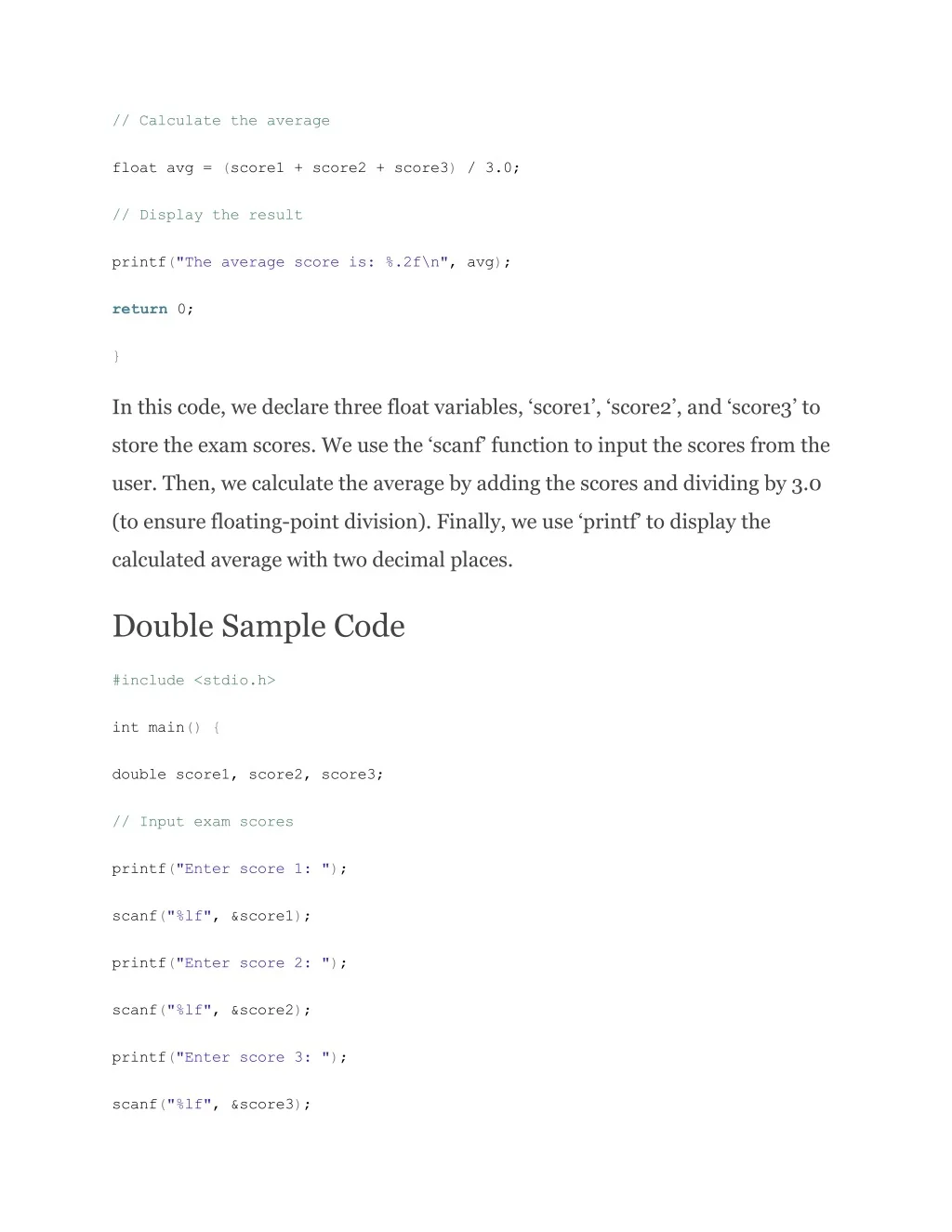Click the printf 'The average score is' line
The height and width of the screenshot is (1232, 952).
point(311,262)
